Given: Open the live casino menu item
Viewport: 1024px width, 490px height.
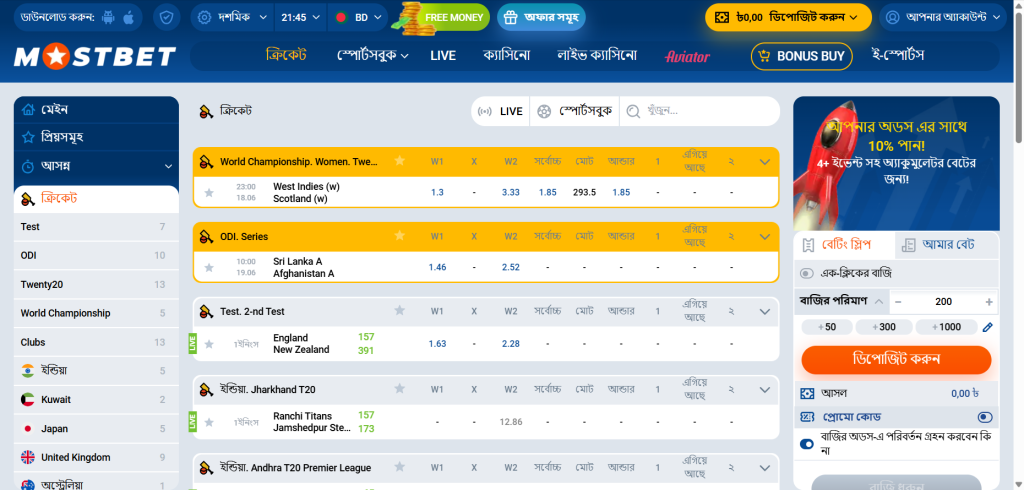Looking at the screenshot, I should (x=597, y=56).
